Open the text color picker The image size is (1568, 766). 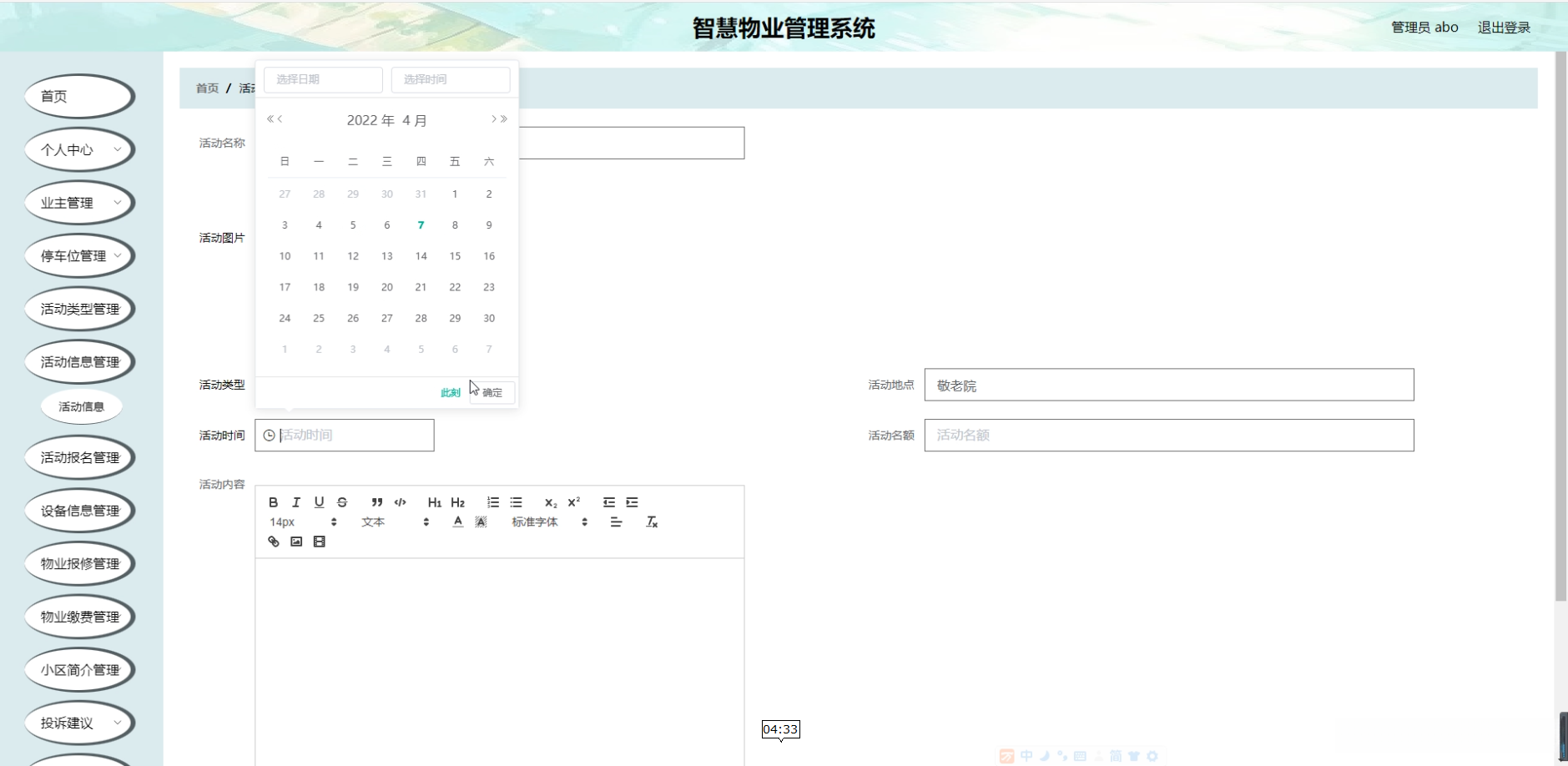pyautogui.click(x=457, y=522)
